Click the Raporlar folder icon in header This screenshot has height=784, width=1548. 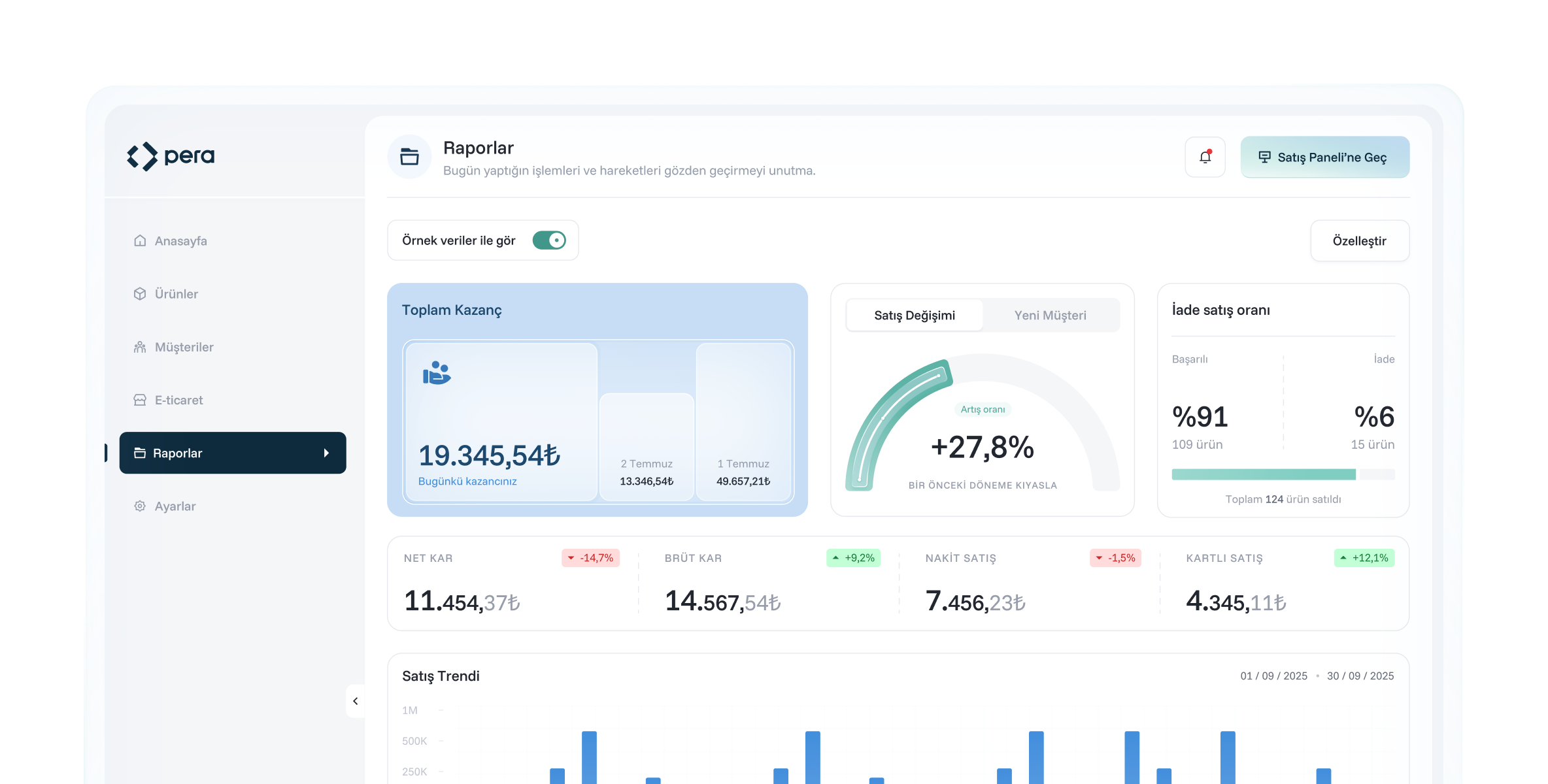point(409,157)
